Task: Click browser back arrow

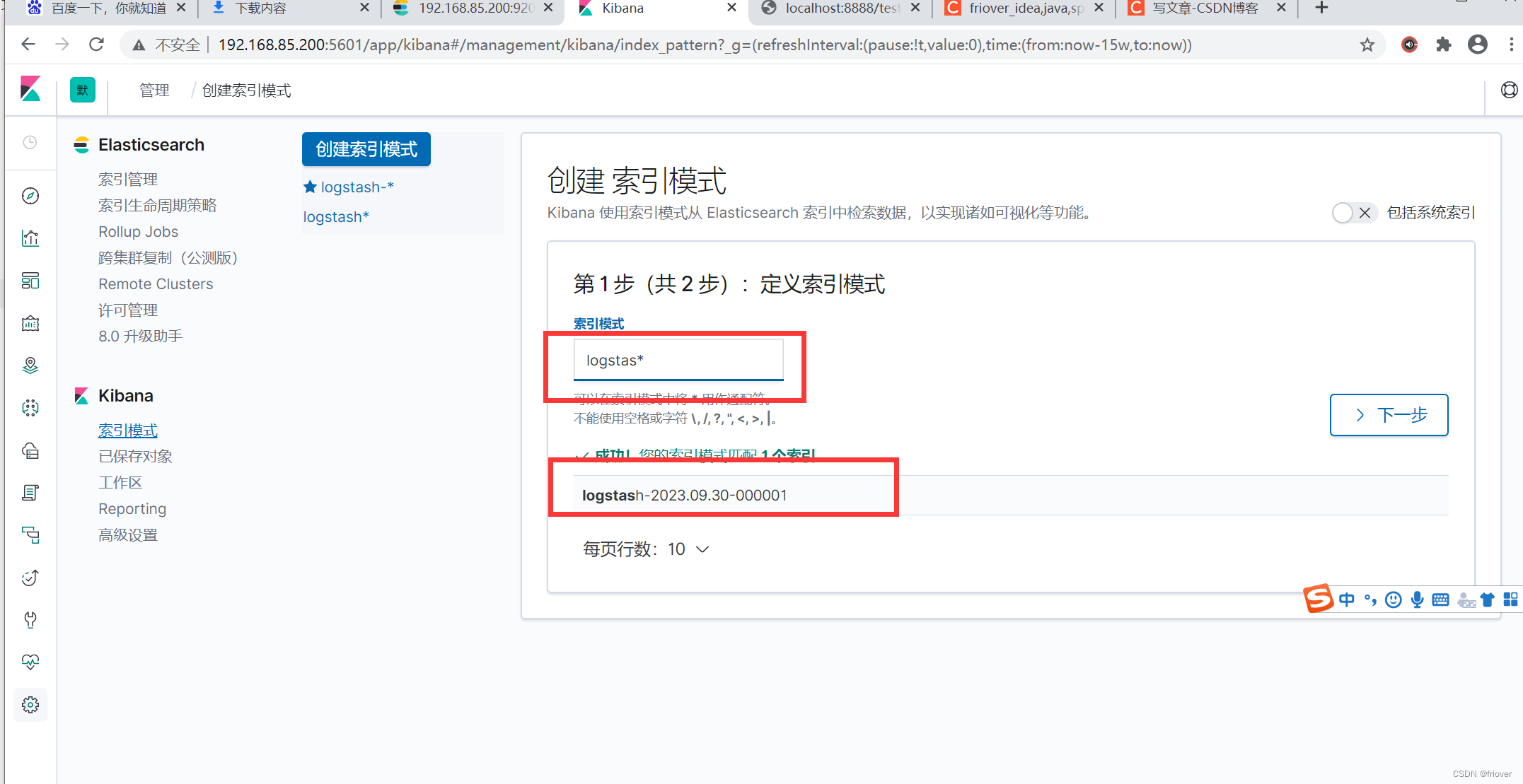Action: click(28, 45)
